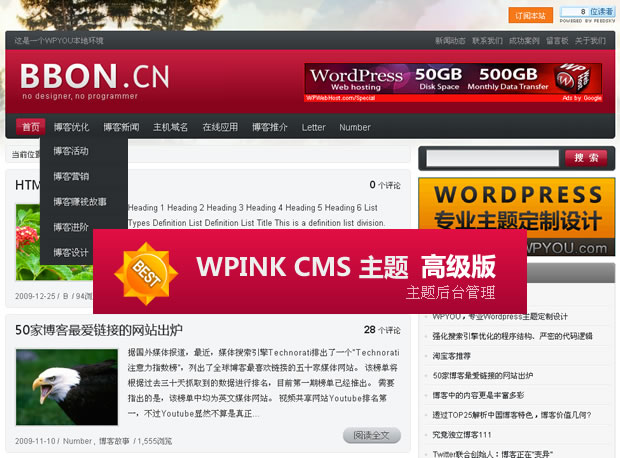Open sidebar link Twitter联合创始人
620x458 pixels.
493,454
